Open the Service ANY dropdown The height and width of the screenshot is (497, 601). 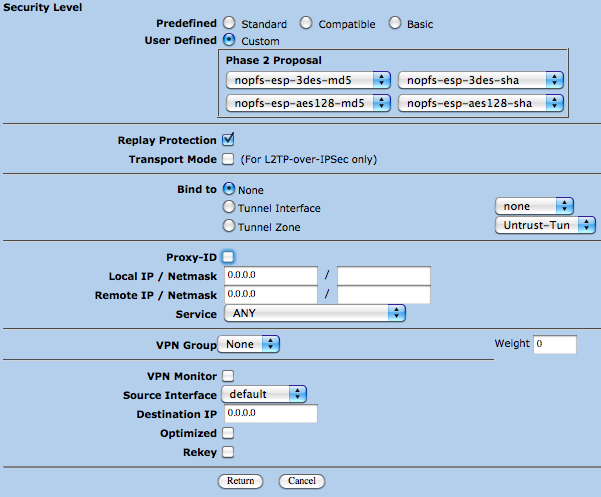(315, 313)
